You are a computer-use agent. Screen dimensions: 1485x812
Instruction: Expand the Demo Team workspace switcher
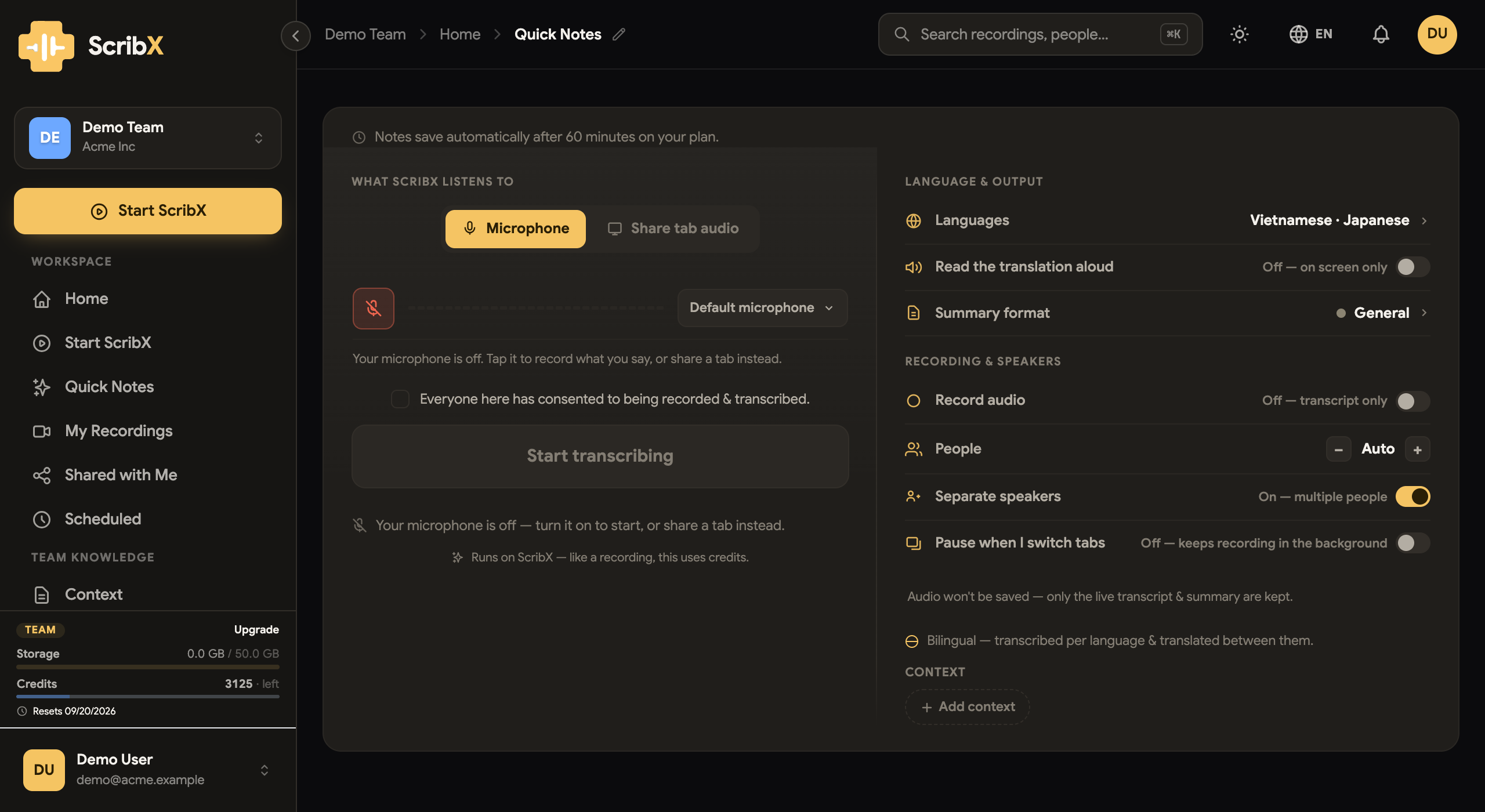[148, 137]
